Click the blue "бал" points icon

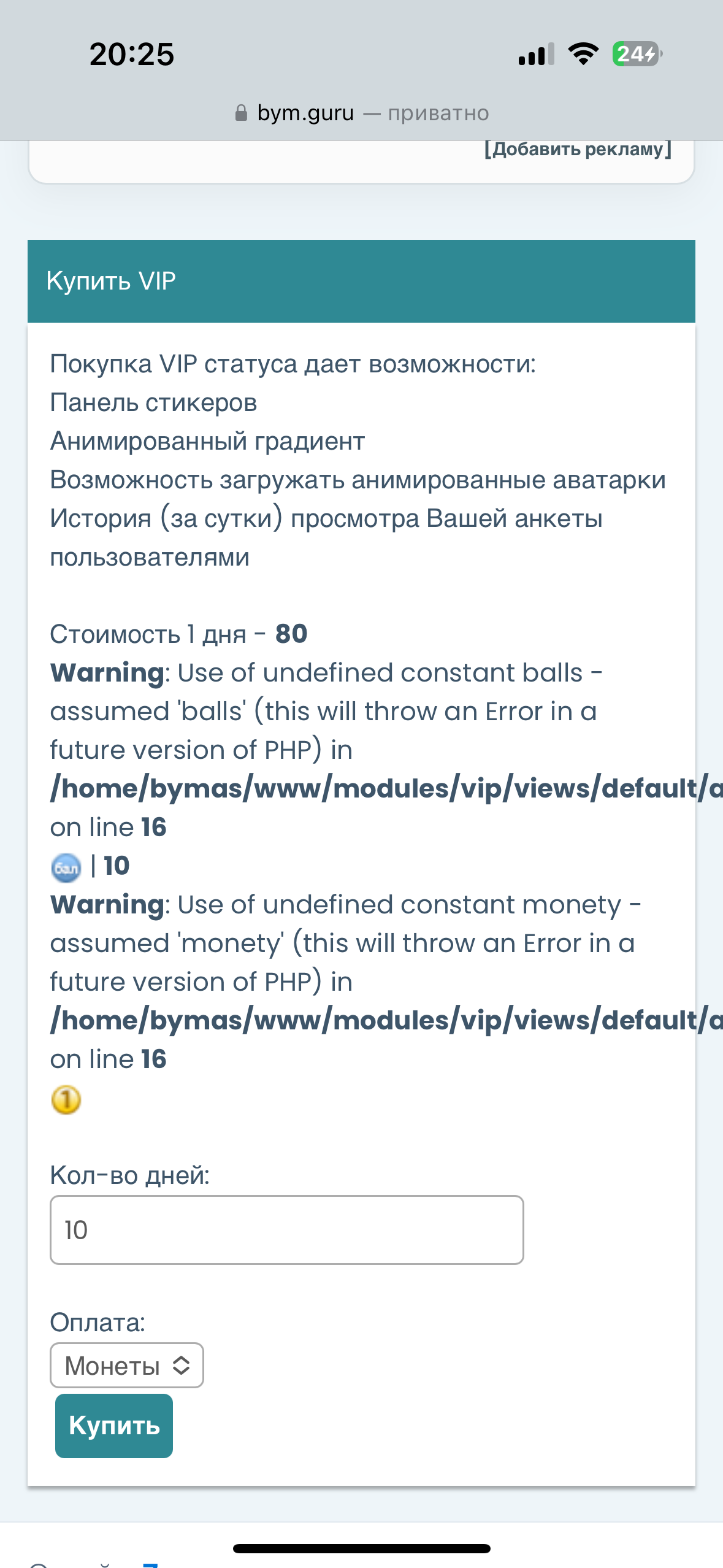(66, 867)
